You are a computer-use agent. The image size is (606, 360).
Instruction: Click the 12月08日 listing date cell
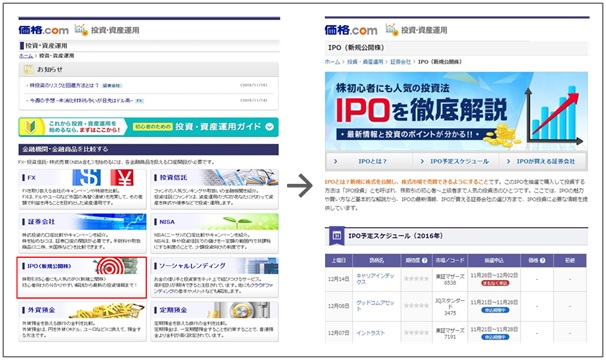339,306
